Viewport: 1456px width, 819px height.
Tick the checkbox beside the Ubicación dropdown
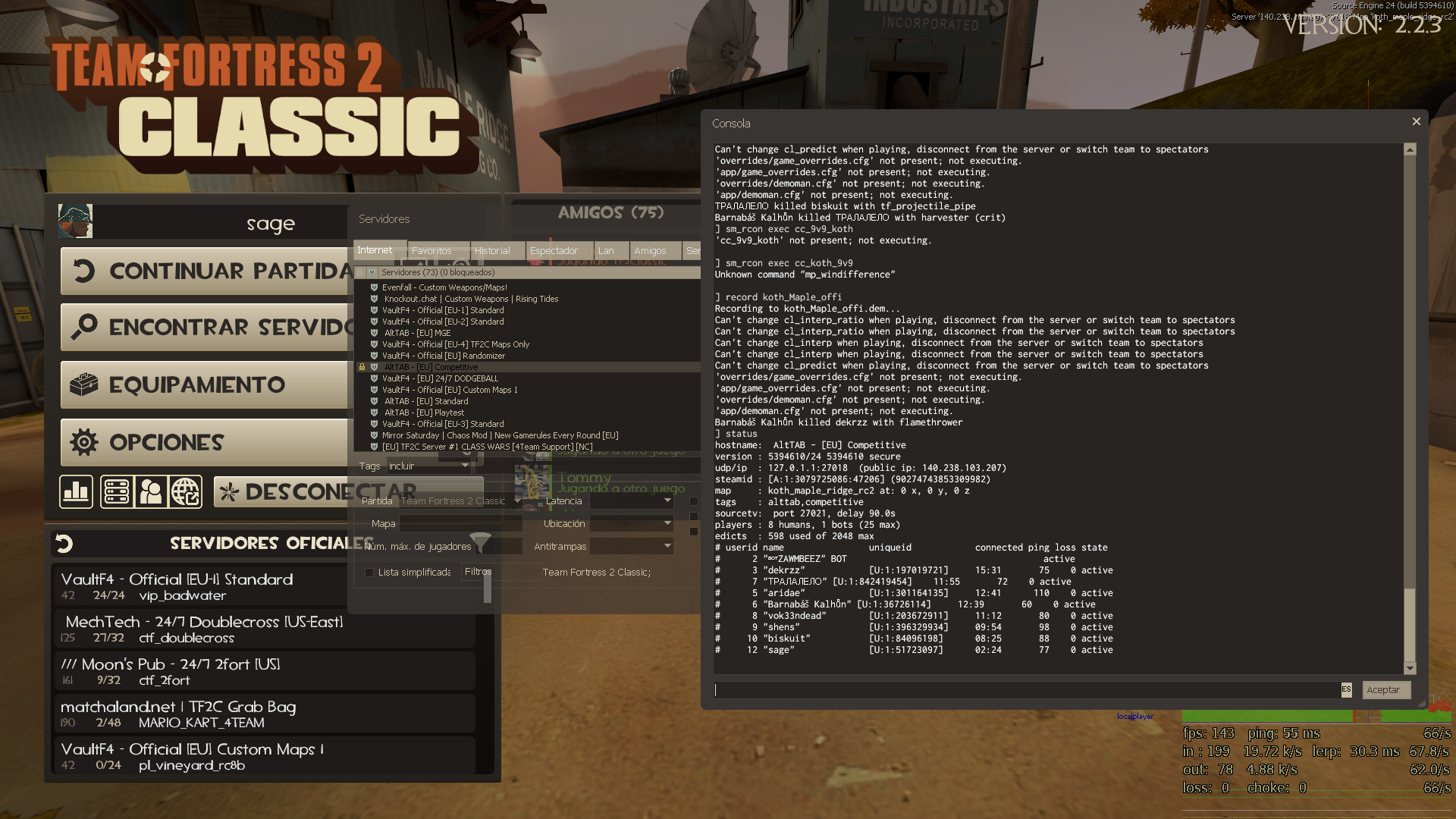(x=693, y=516)
